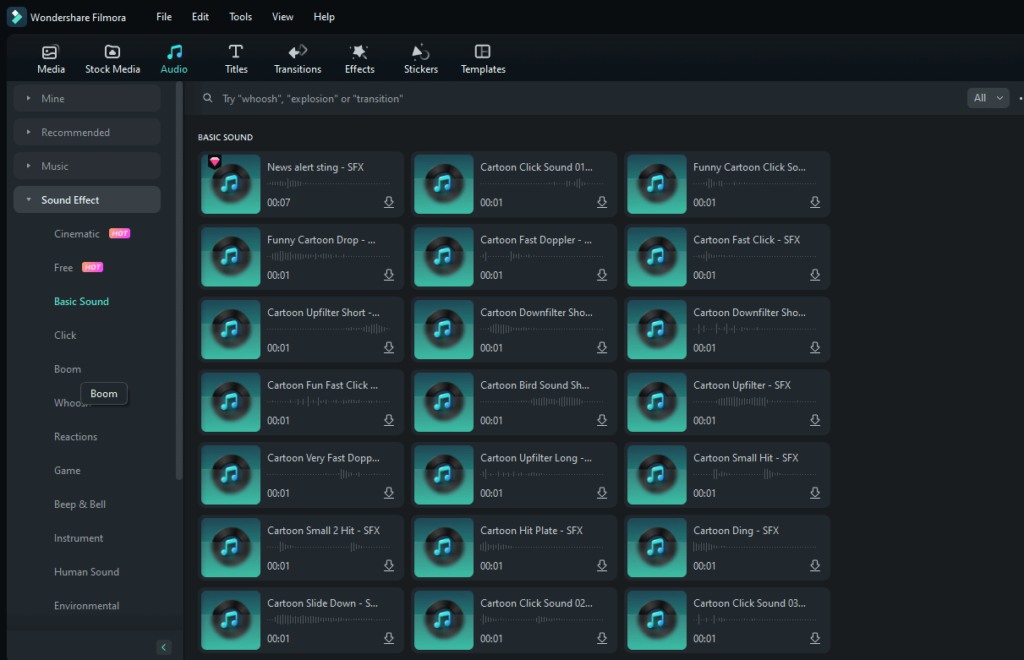
Task: Open the Beep & Bell category
Action: [76, 504]
